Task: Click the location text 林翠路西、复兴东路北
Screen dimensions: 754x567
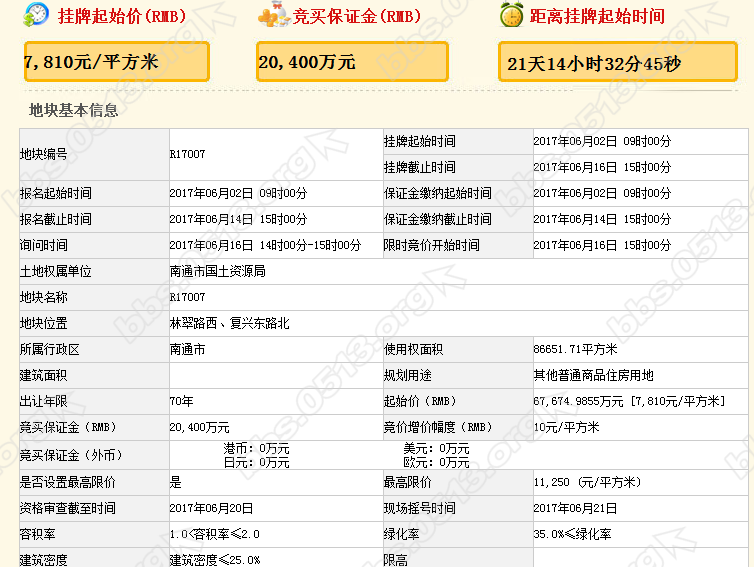Action: click(229, 323)
